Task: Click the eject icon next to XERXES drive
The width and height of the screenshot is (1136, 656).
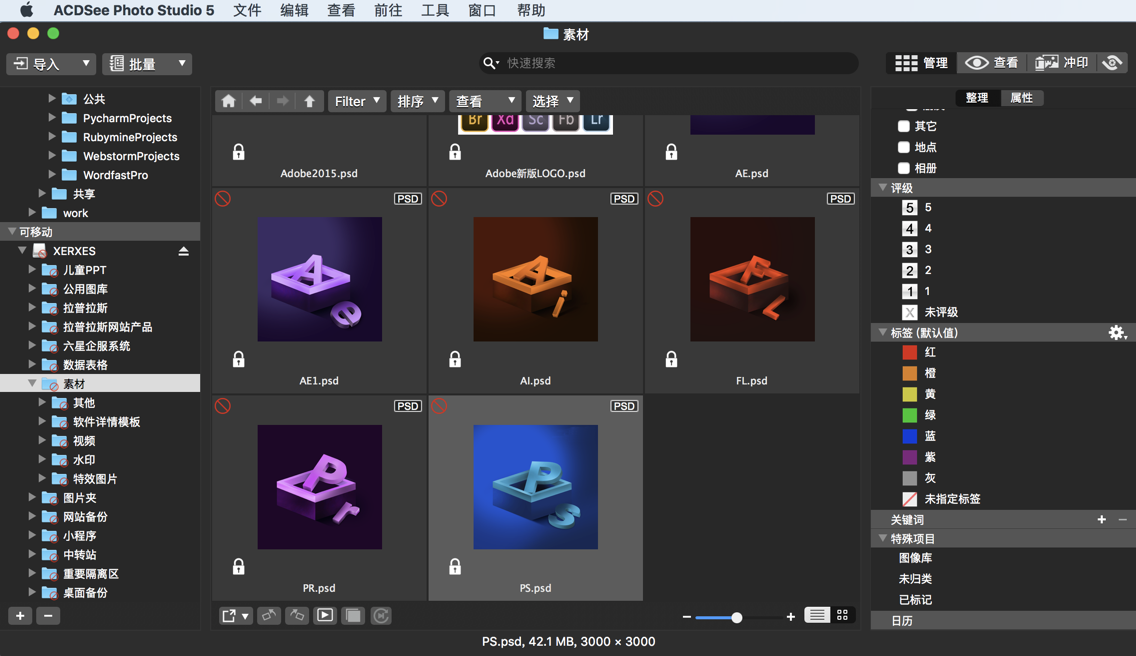Action: pos(184,251)
